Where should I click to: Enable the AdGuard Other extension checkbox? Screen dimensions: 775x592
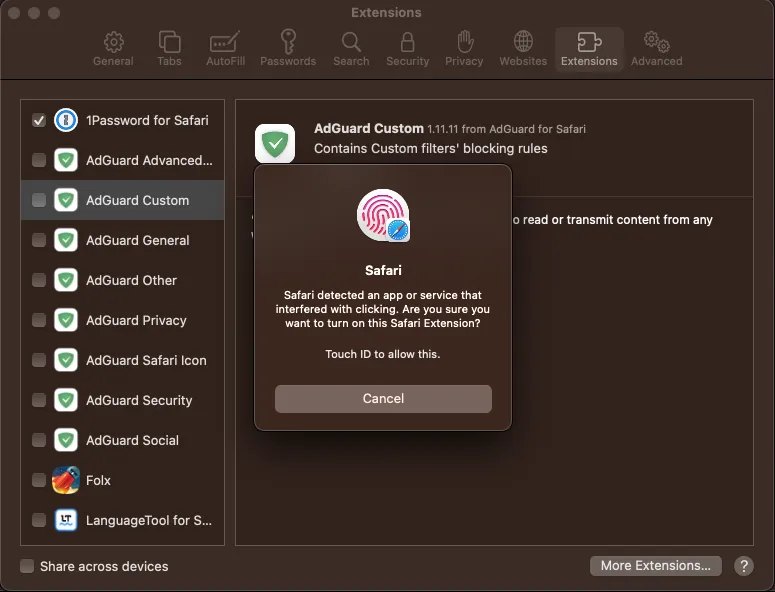(39, 280)
